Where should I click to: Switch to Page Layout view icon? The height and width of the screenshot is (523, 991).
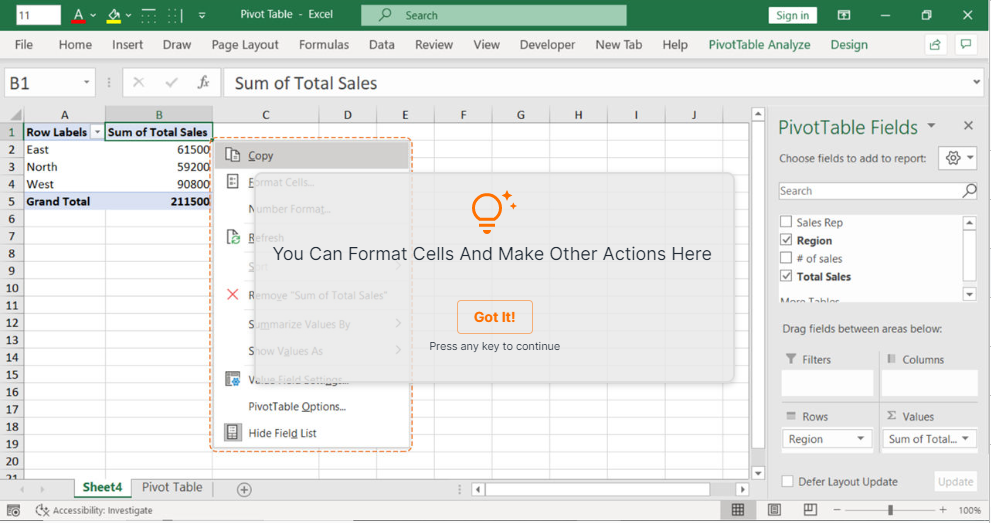[x=774, y=510]
